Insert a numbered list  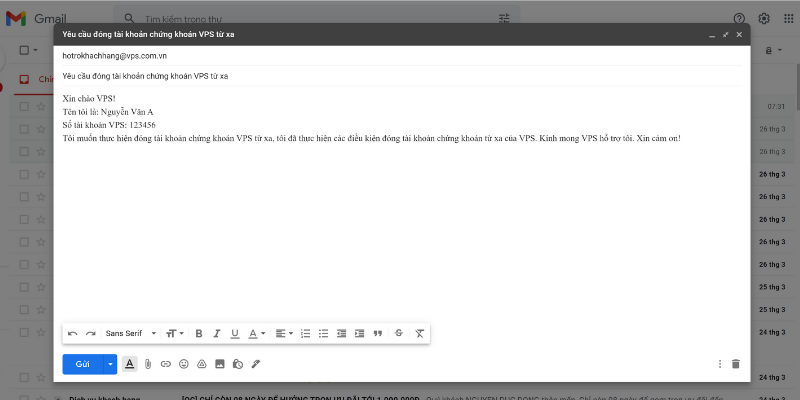tap(306, 334)
